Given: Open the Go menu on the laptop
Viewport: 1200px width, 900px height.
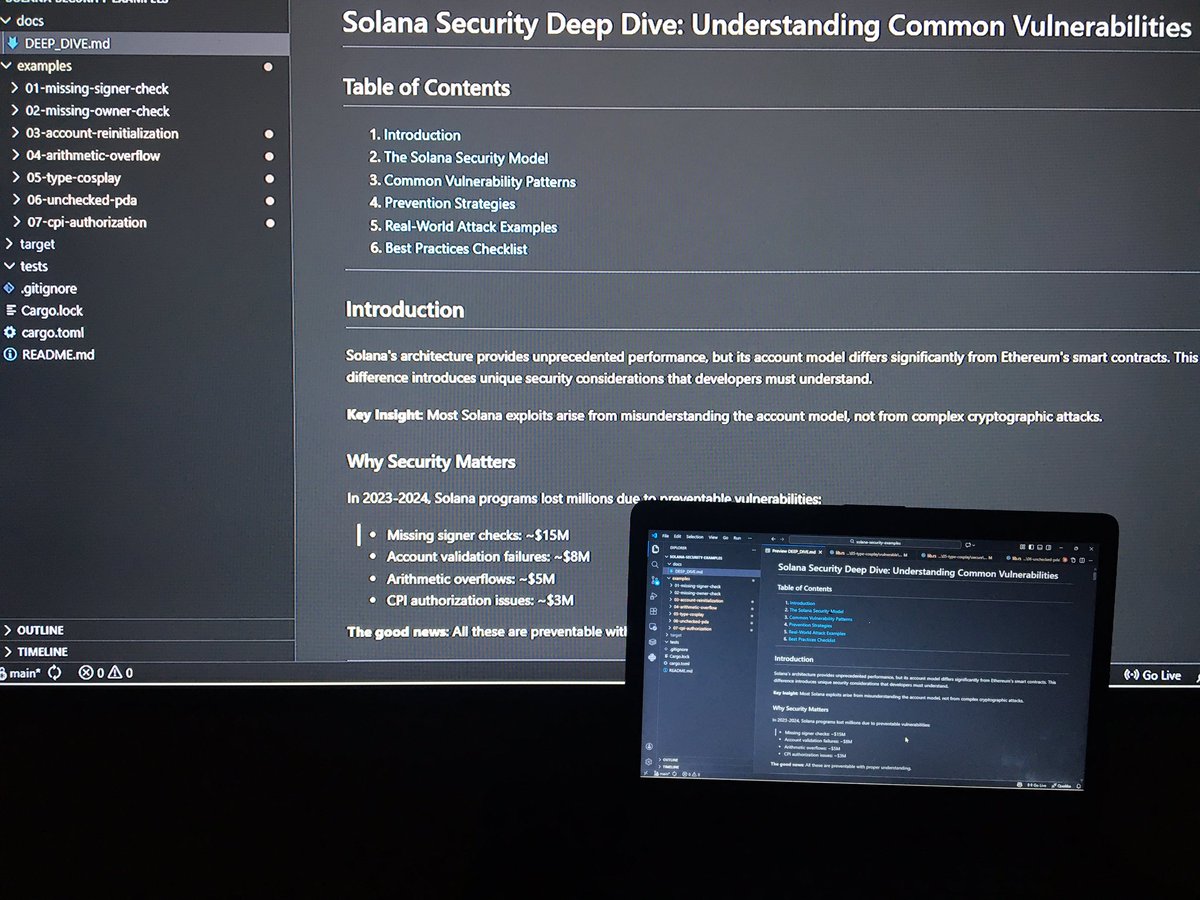Looking at the screenshot, I should tap(726, 538).
